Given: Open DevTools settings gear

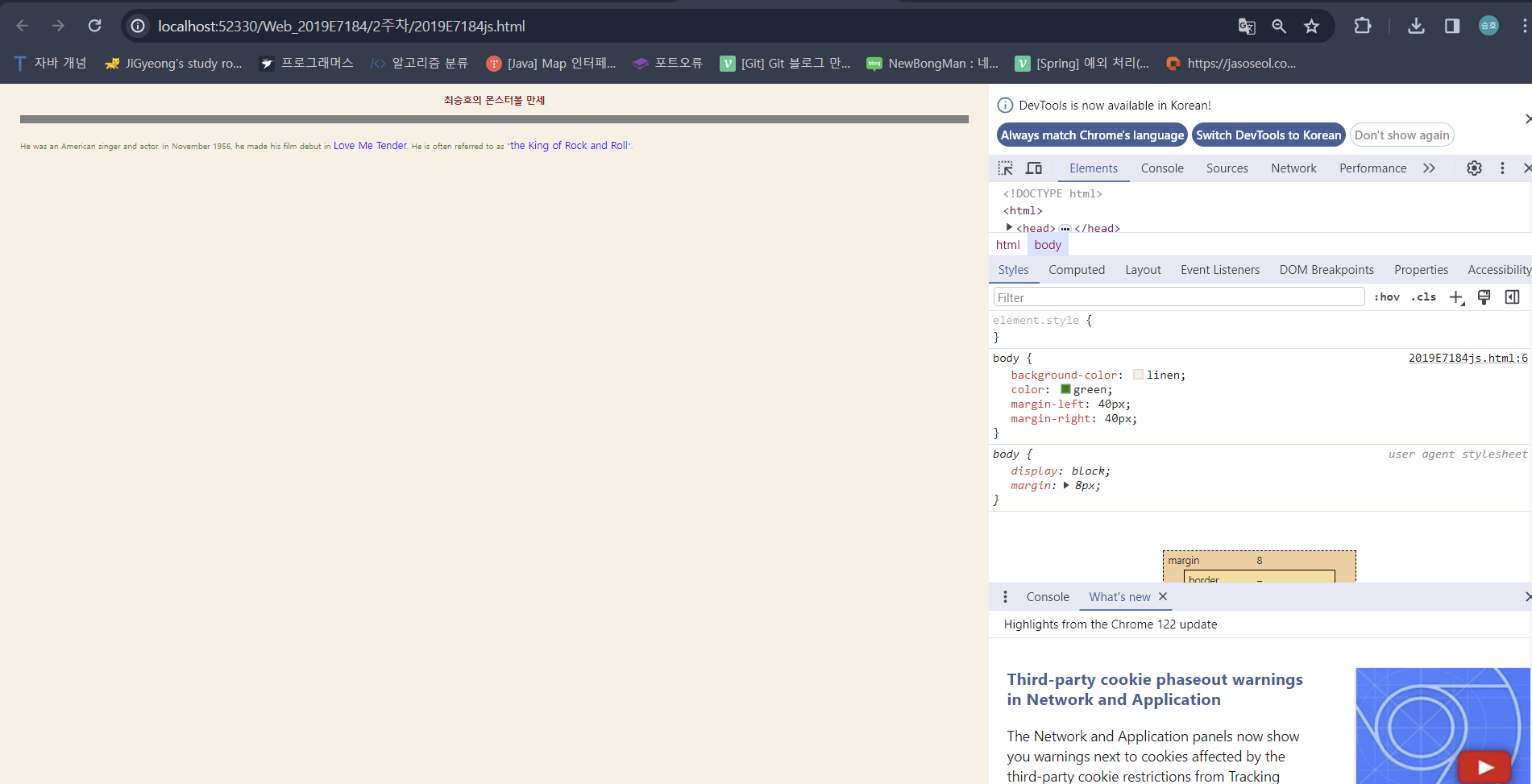Looking at the screenshot, I should pos(1474,168).
